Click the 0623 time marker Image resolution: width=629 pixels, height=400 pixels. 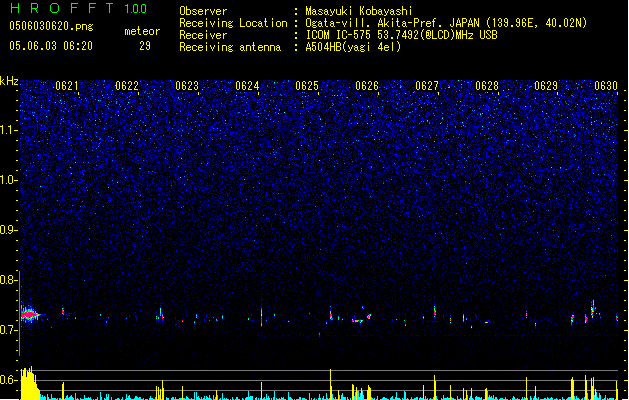[x=187, y=86]
